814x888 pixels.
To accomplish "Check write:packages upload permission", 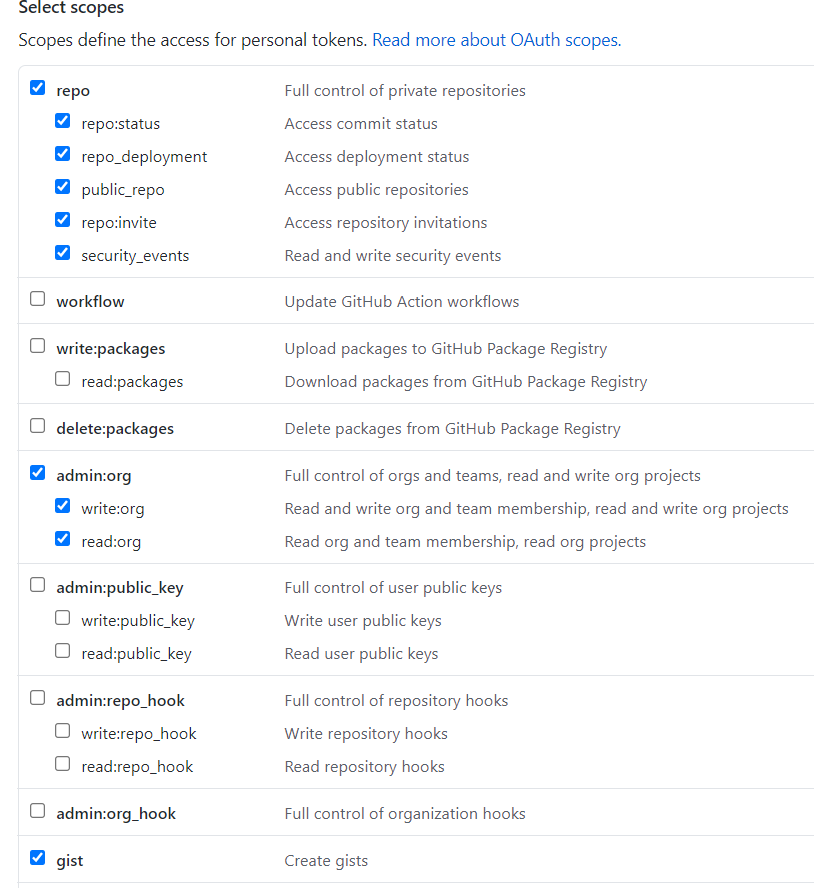I will coord(37,345).
